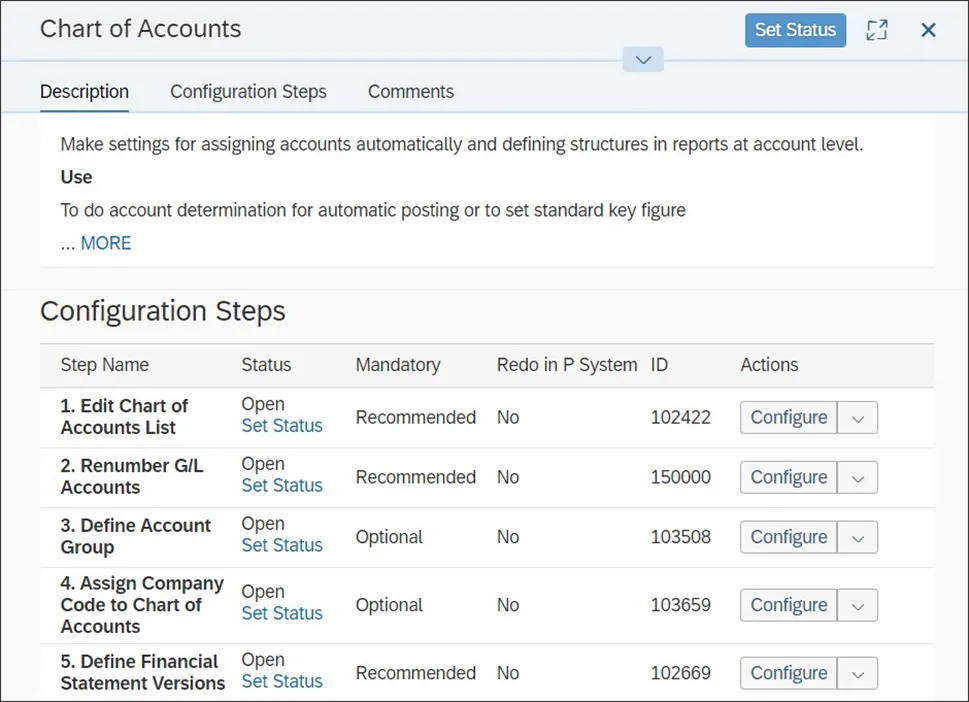Configure the Define Account Group step

pyautogui.click(x=788, y=537)
